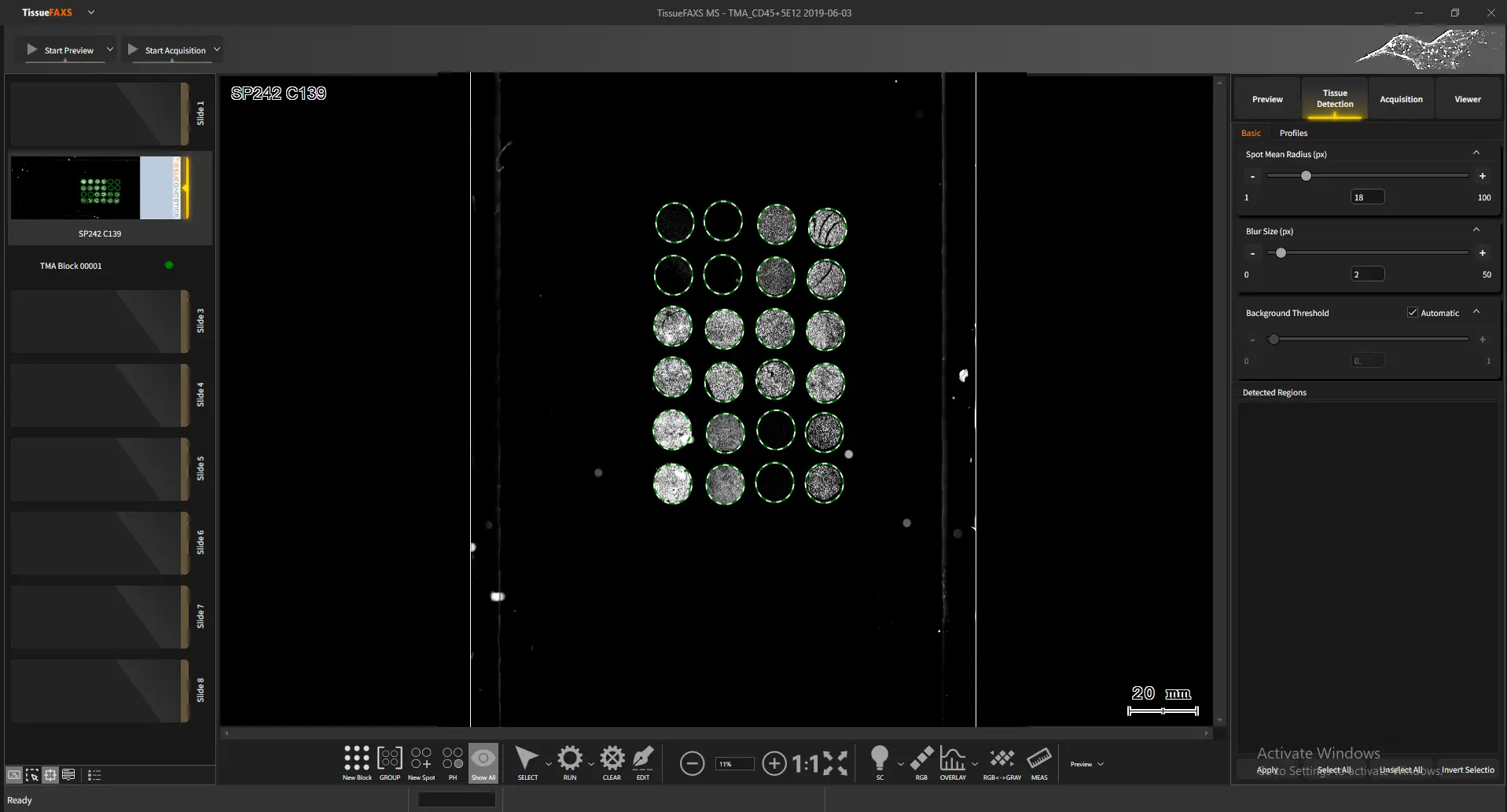Image resolution: width=1507 pixels, height=812 pixels.
Task: Collapse the Spot Mean Radius section
Action: (x=1476, y=153)
